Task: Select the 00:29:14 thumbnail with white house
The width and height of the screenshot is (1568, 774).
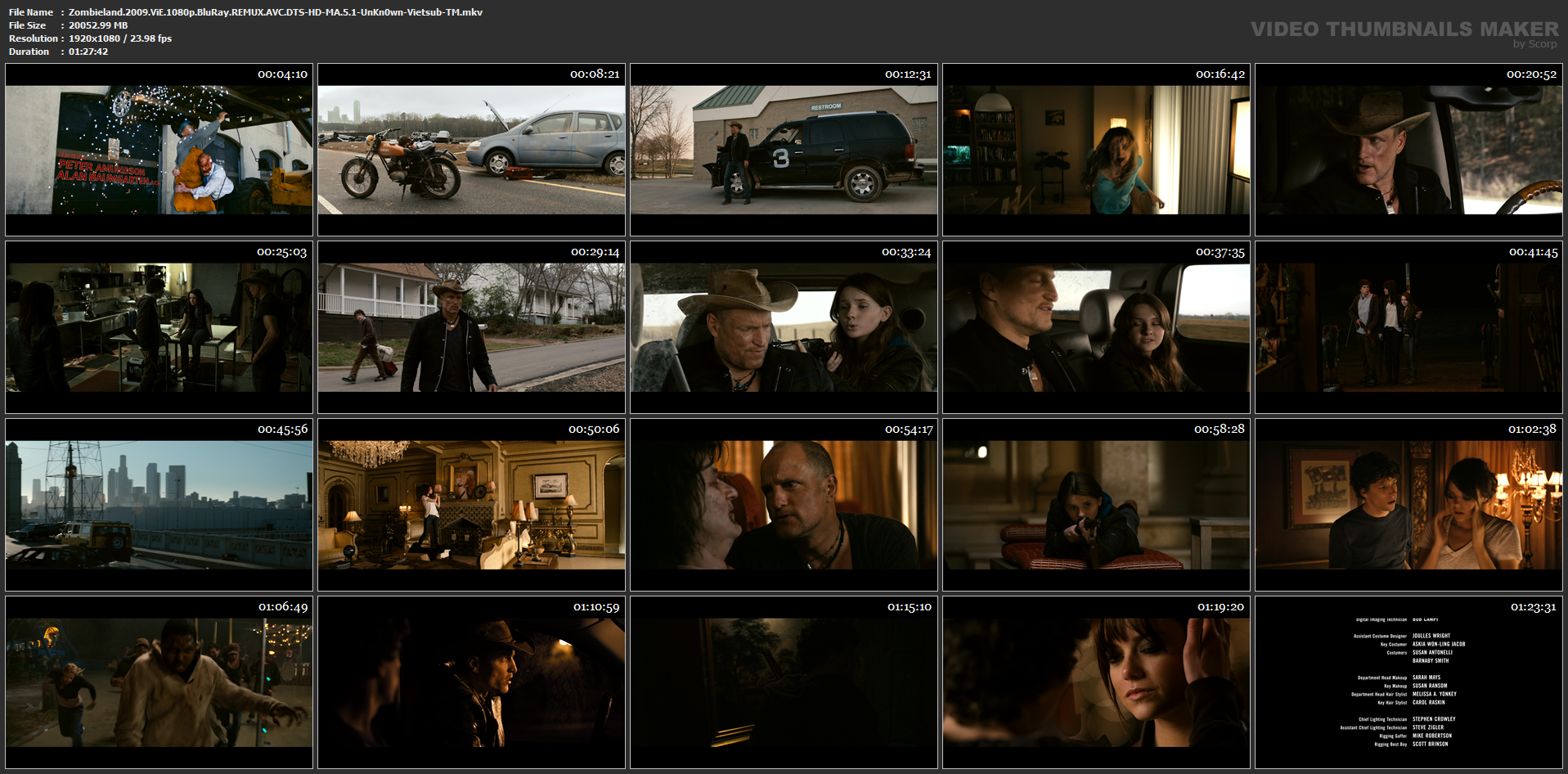Action: (x=471, y=327)
